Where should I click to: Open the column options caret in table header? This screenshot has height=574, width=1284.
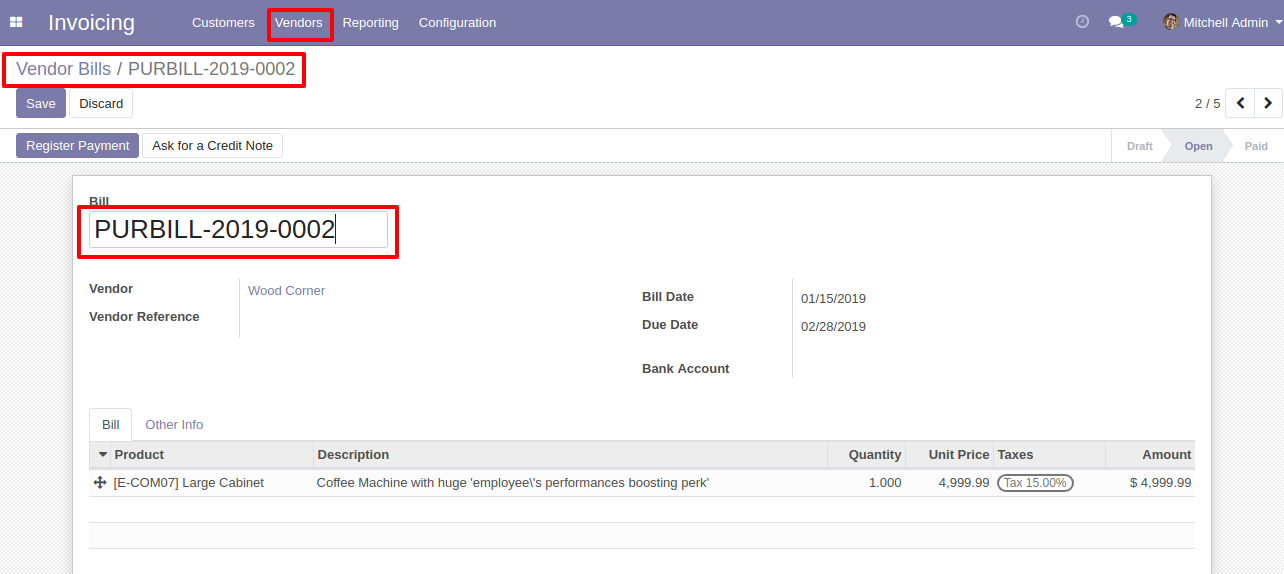pos(102,455)
